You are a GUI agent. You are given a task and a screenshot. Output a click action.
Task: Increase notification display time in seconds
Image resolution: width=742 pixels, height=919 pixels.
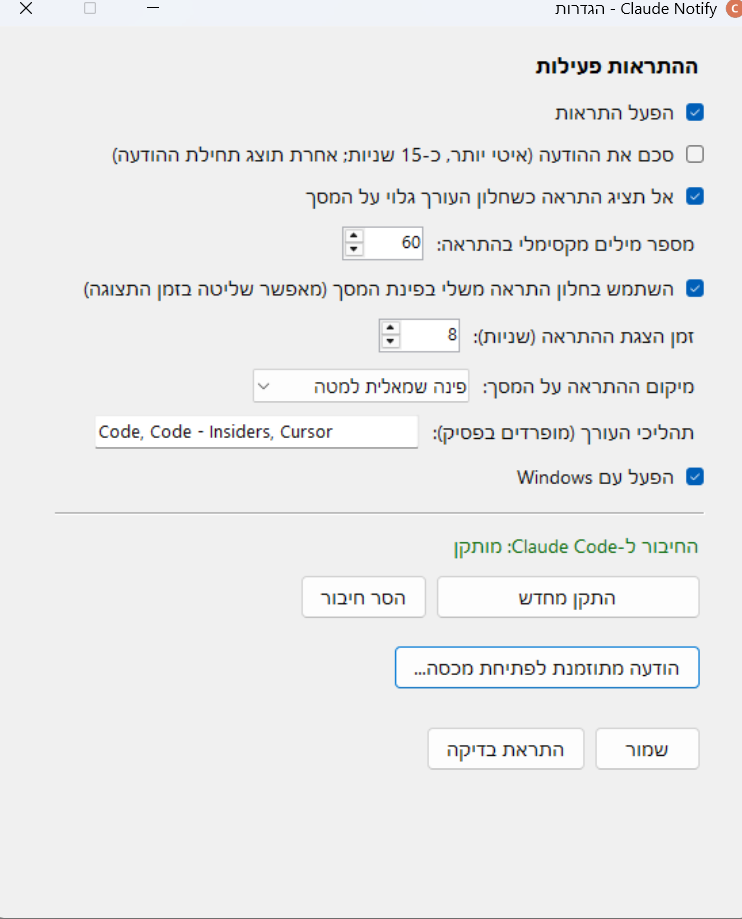(390, 328)
